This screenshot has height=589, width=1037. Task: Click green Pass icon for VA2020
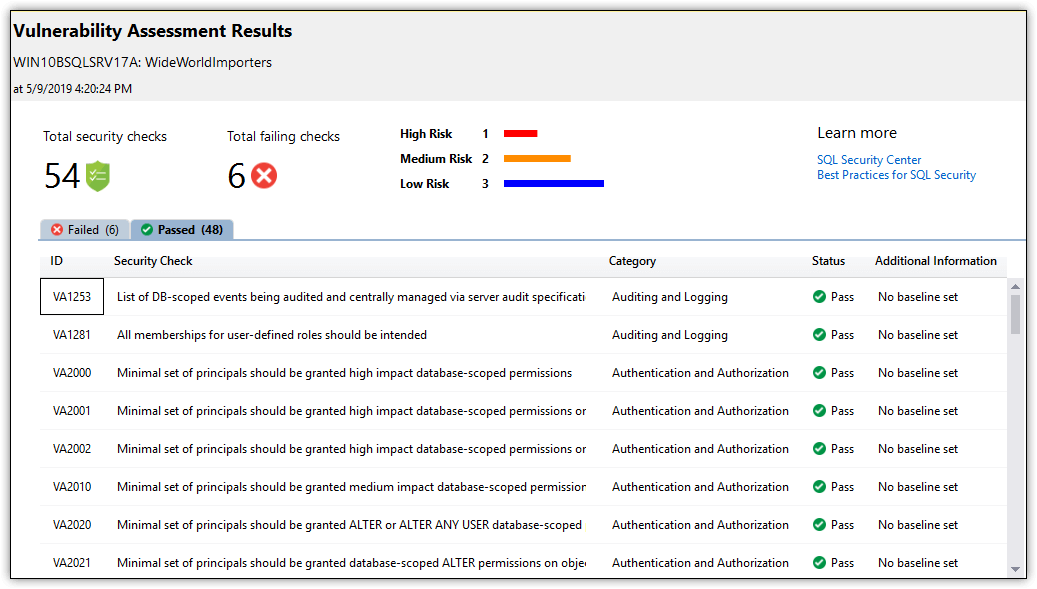click(819, 525)
